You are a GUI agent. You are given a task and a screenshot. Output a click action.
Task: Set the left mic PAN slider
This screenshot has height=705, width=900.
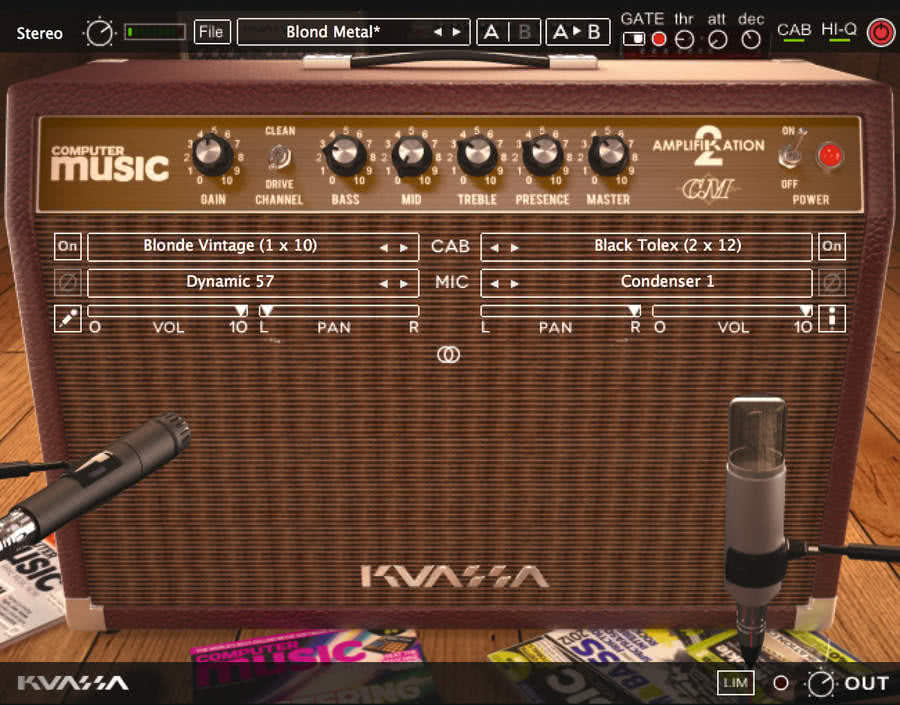339,311
